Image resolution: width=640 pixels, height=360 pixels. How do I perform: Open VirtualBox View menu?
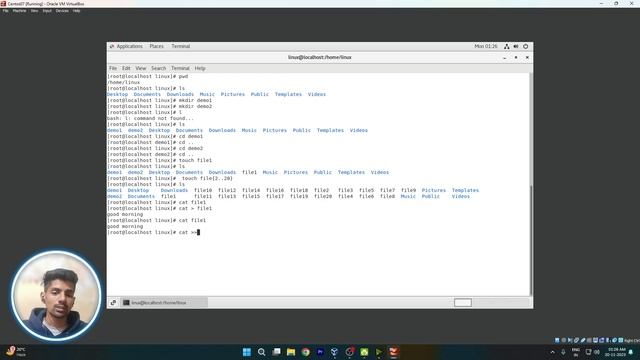click(34, 11)
